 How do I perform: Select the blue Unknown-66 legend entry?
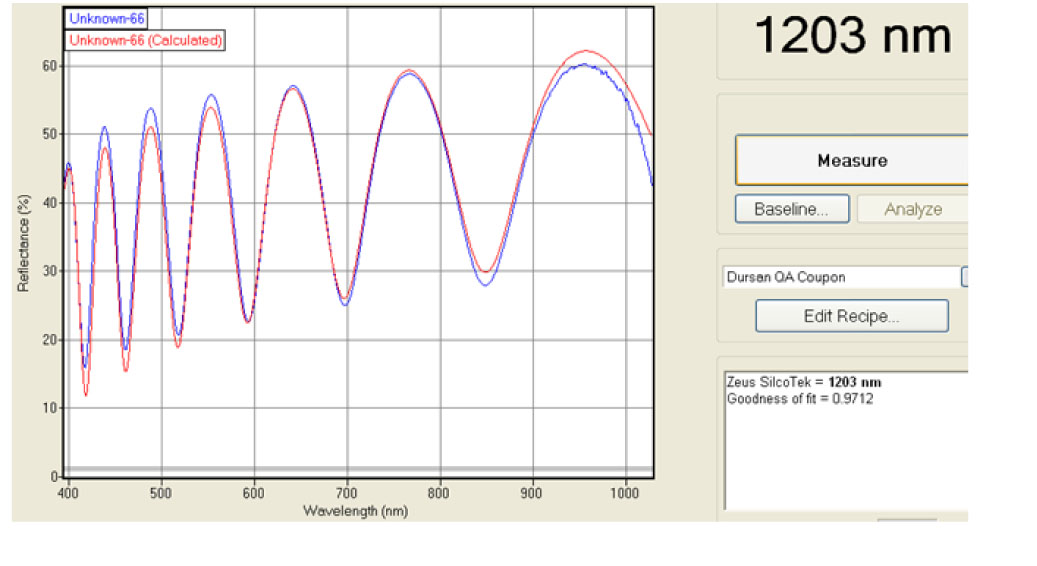pyautogui.click(x=99, y=18)
